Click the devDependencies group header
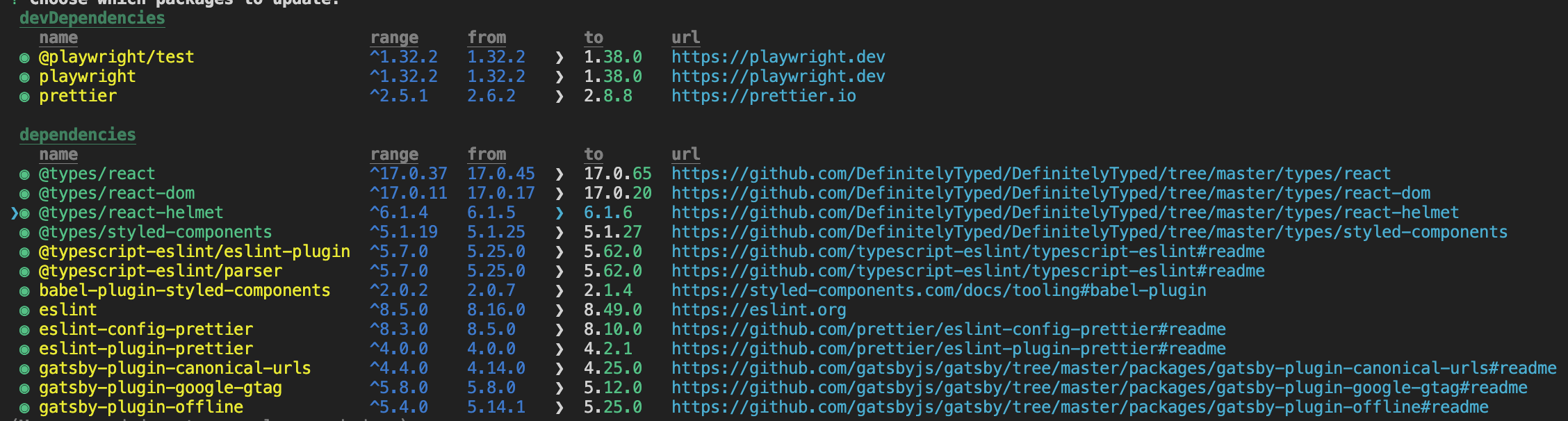This screenshot has width=1568, height=421. click(92, 18)
